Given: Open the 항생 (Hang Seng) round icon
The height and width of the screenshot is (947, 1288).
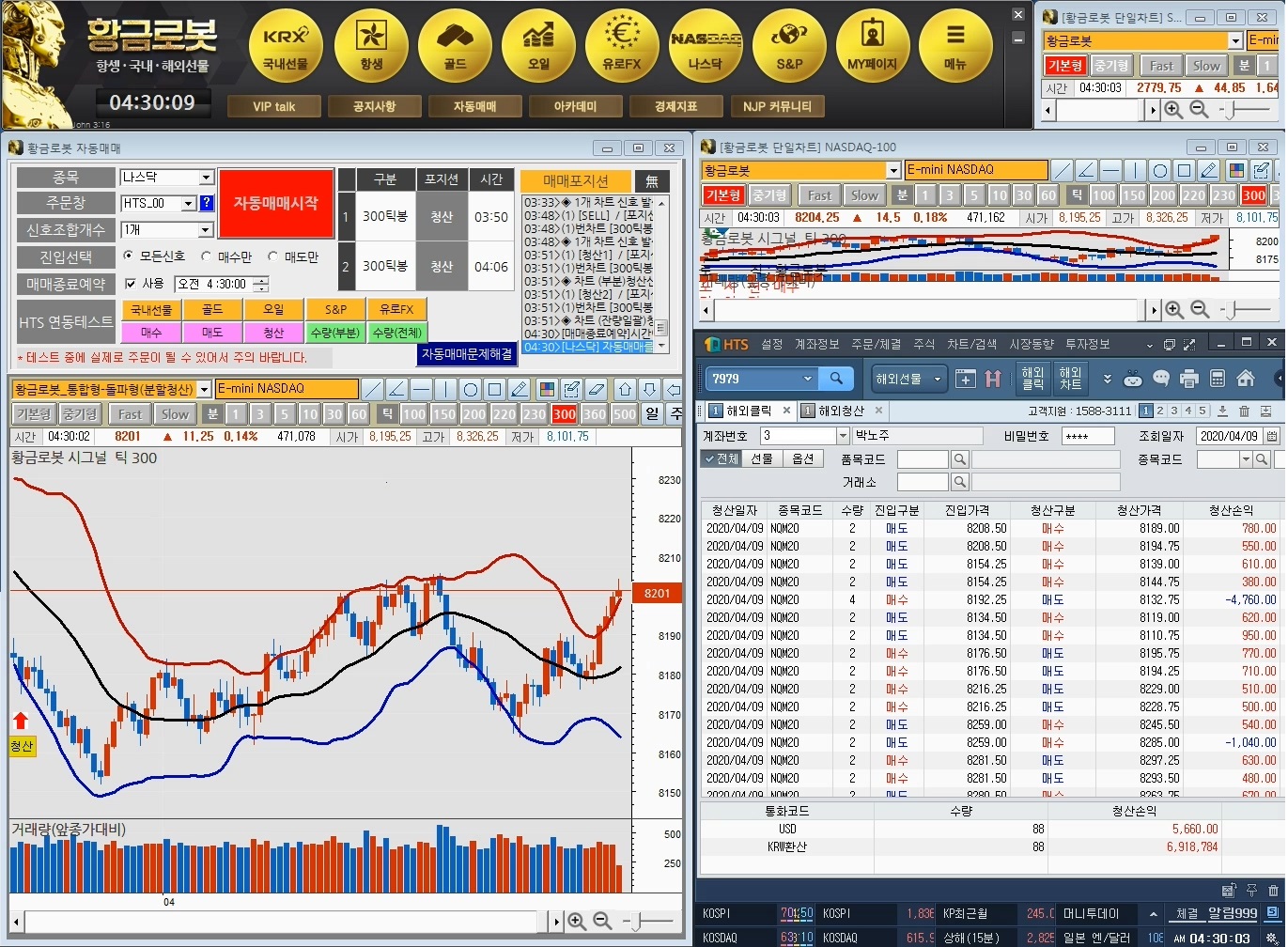Looking at the screenshot, I should click(x=371, y=44).
